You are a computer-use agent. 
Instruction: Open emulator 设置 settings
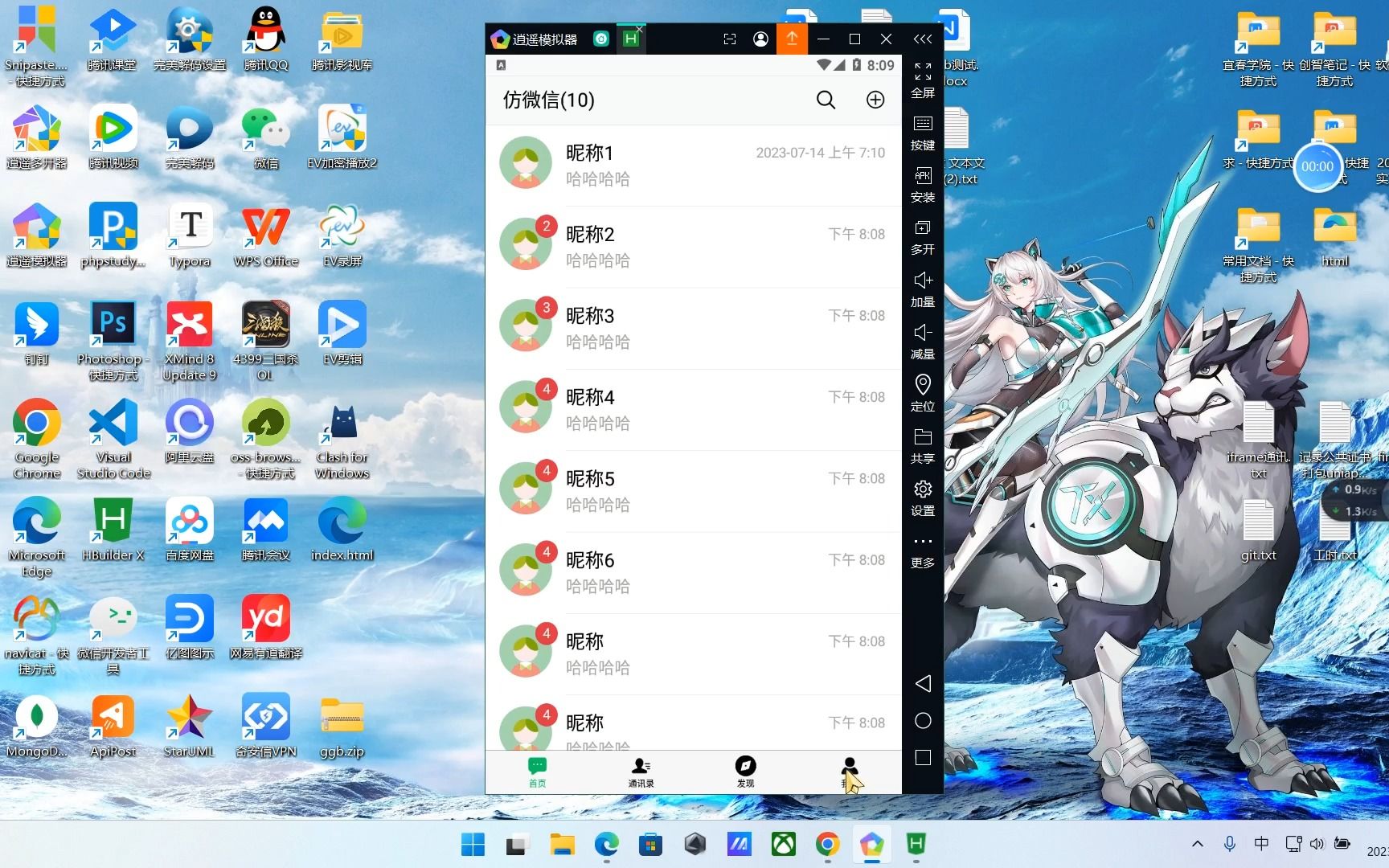923,498
